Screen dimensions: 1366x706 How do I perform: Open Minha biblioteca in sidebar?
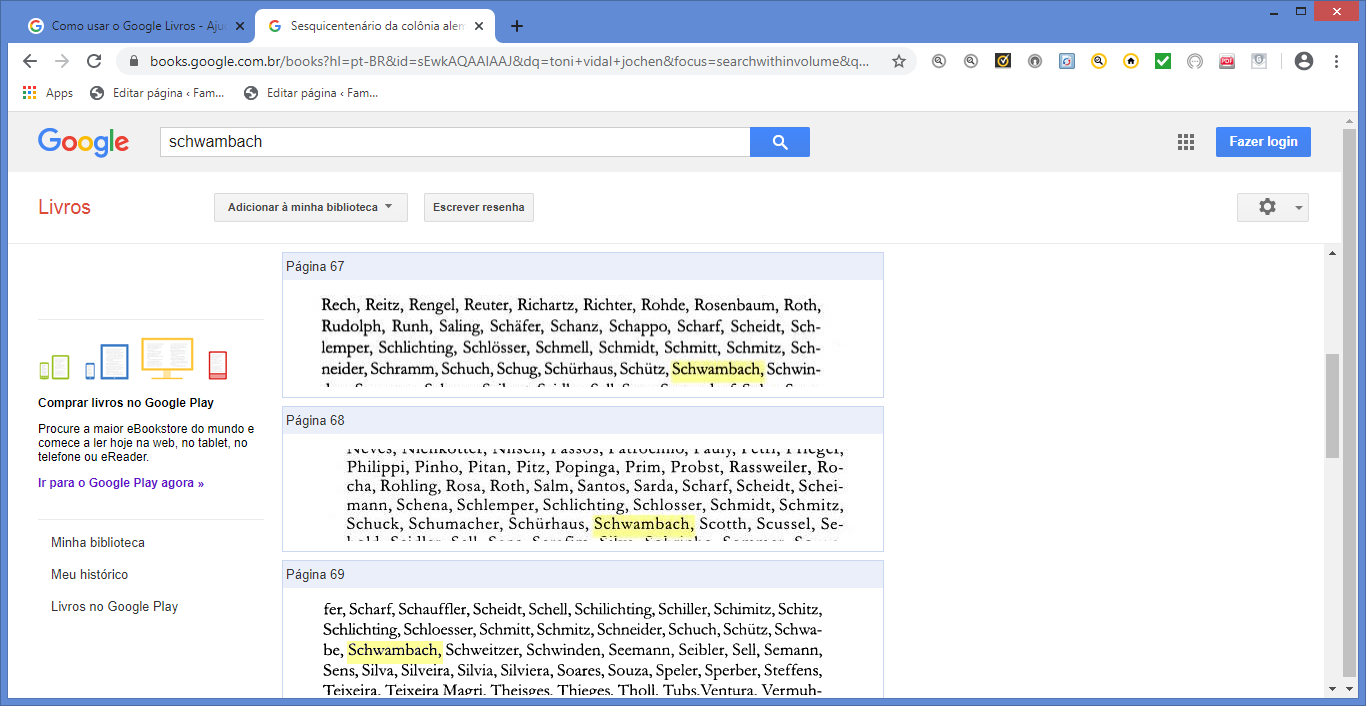(x=98, y=543)
